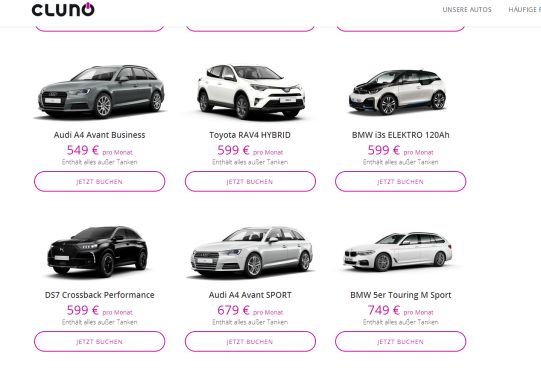This screenshot has height=373, width=541.
Task: Select the title 'BMW 5er Touring M Sport'
Action: click(401, 295)
